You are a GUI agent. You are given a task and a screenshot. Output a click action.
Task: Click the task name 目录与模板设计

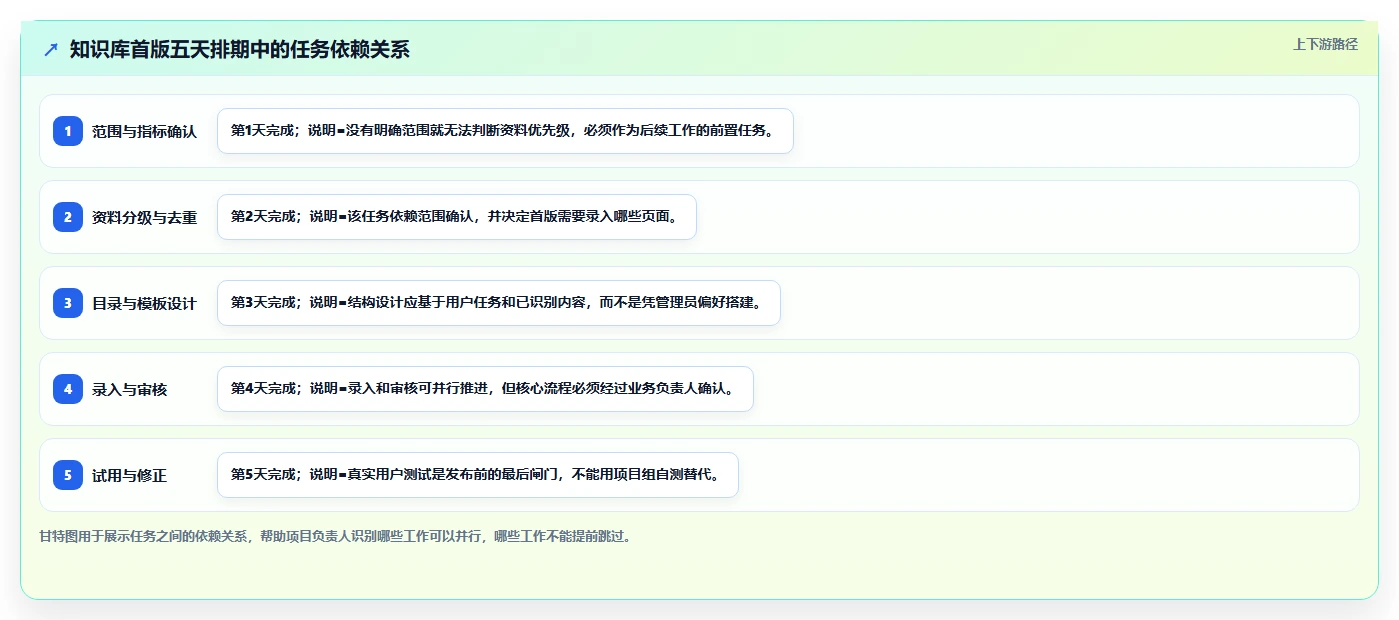click(x=144, y=303)
